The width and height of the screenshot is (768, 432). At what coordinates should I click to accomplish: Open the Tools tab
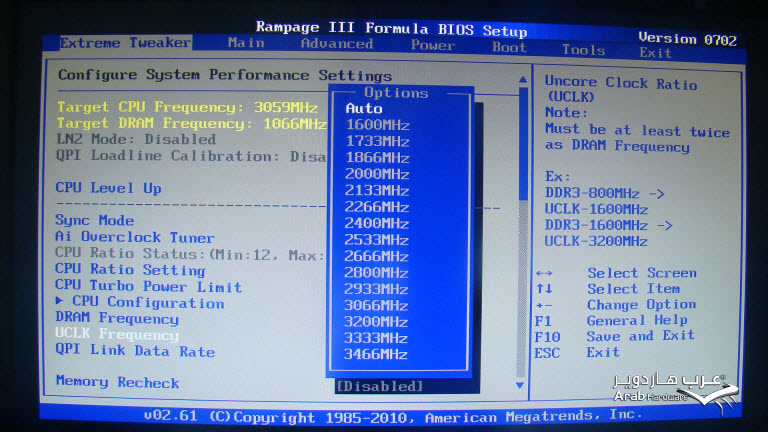pos(583,50)
